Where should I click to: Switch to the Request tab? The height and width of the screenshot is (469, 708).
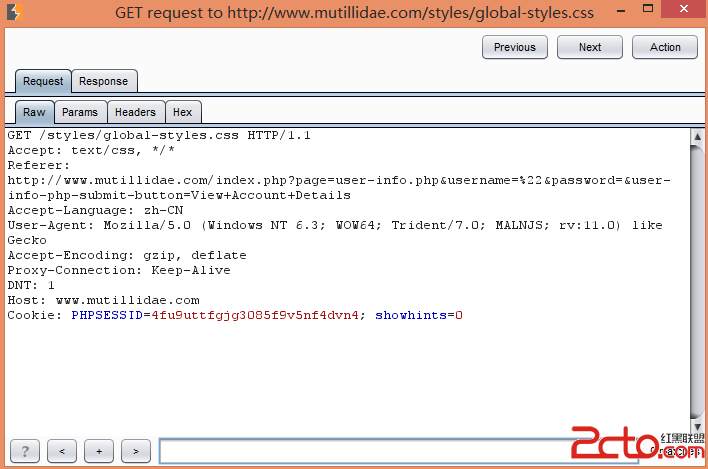(x=43, y=81)
